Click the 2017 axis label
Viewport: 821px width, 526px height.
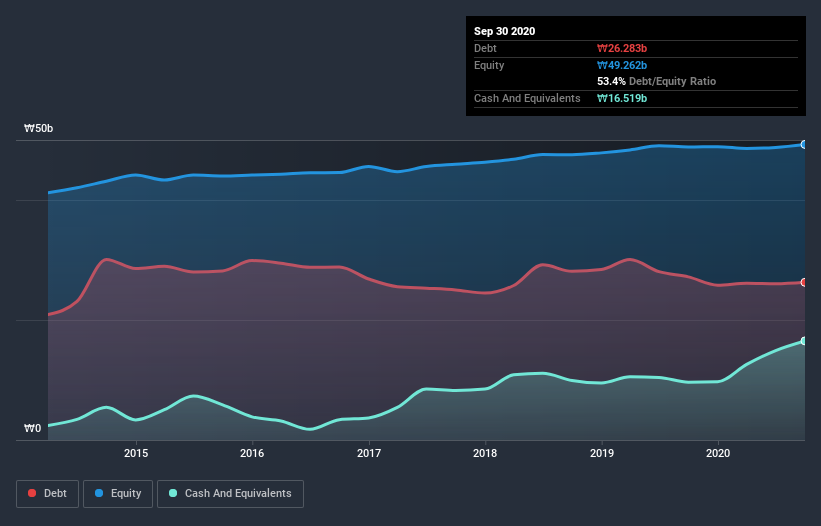click(369, 453)
